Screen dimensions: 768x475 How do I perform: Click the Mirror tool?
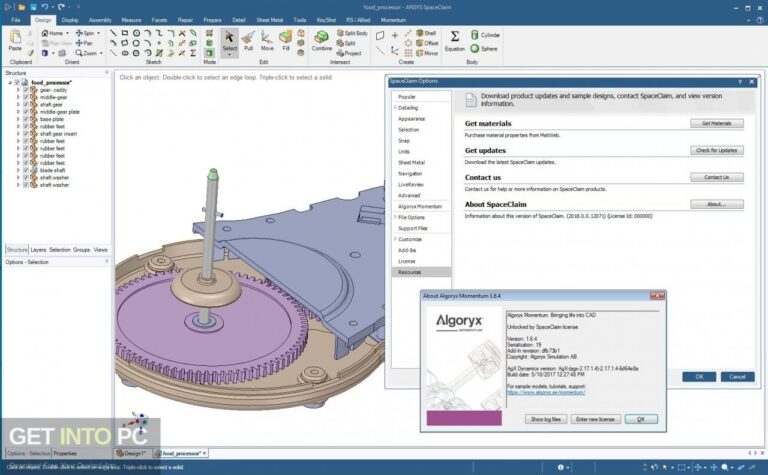click(x=427, y=53)
